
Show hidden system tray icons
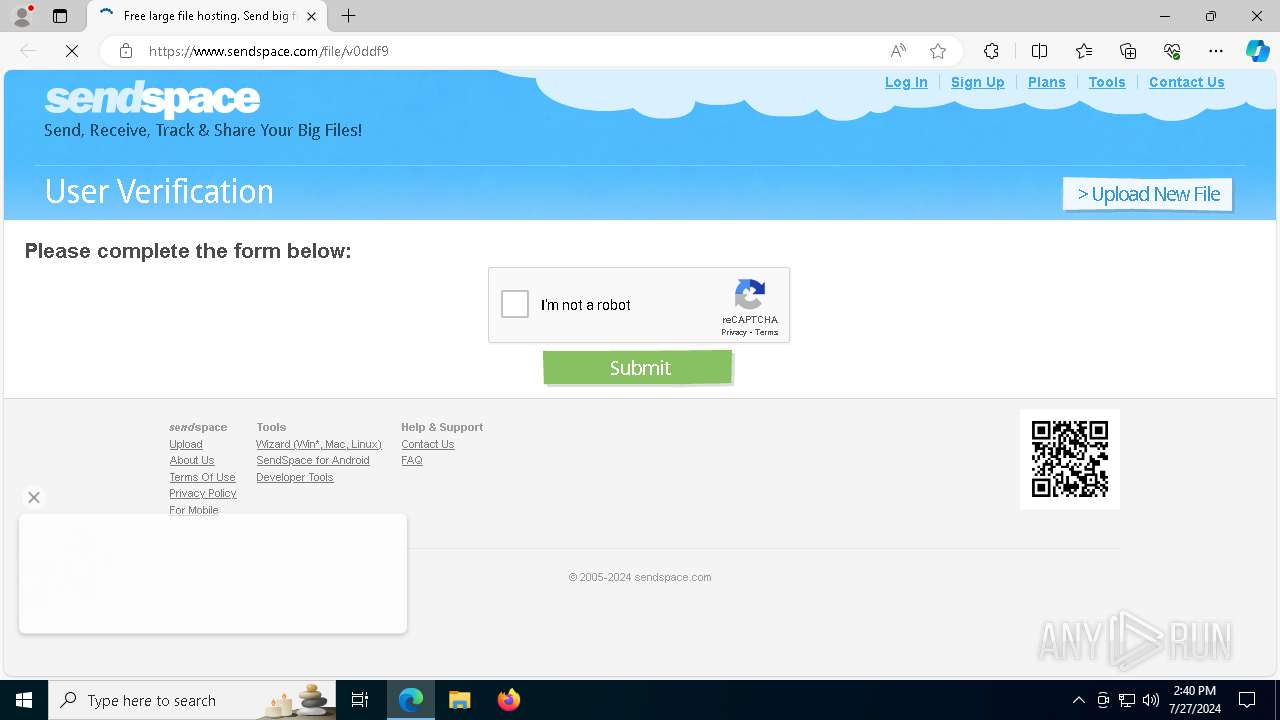point(1078,700)
